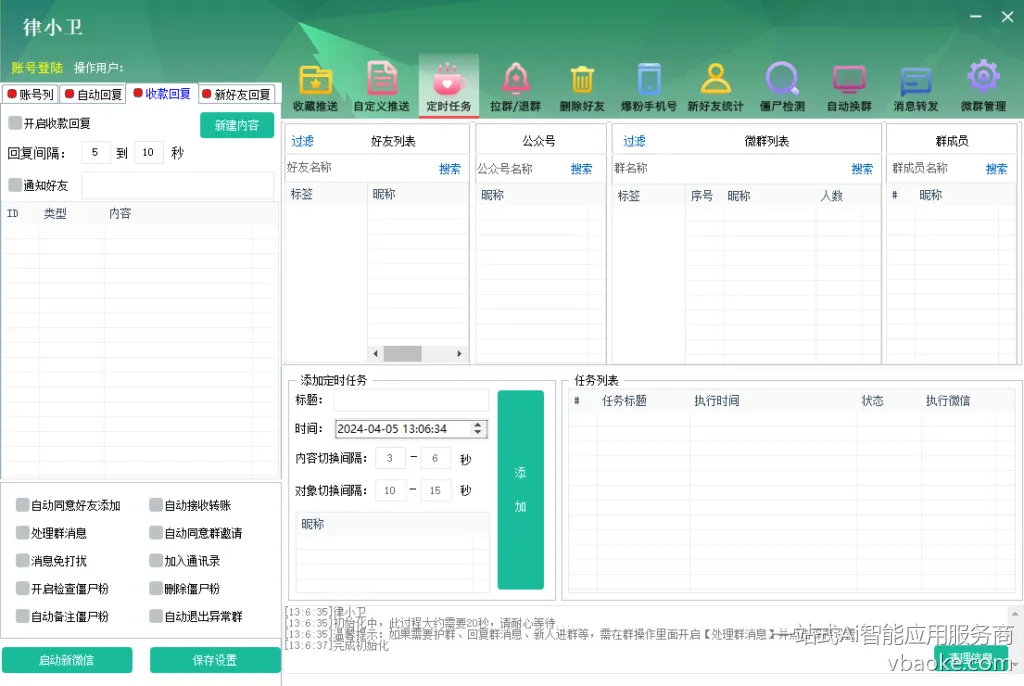Click 搜索 next to 群成员名称

pyautogui.click(x=997, y=169)
